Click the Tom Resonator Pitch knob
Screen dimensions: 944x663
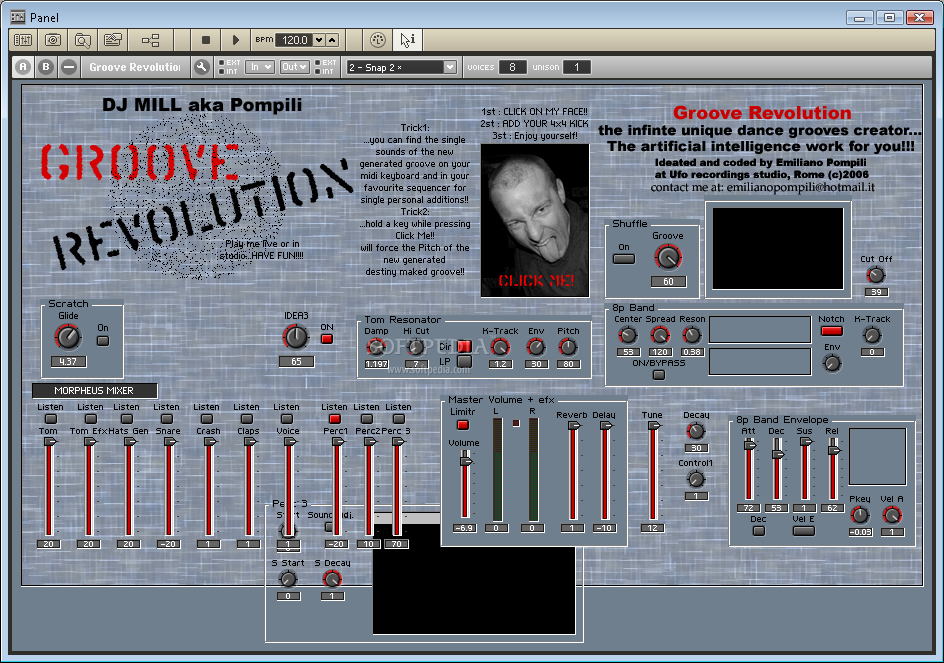(x=568, y=347)
